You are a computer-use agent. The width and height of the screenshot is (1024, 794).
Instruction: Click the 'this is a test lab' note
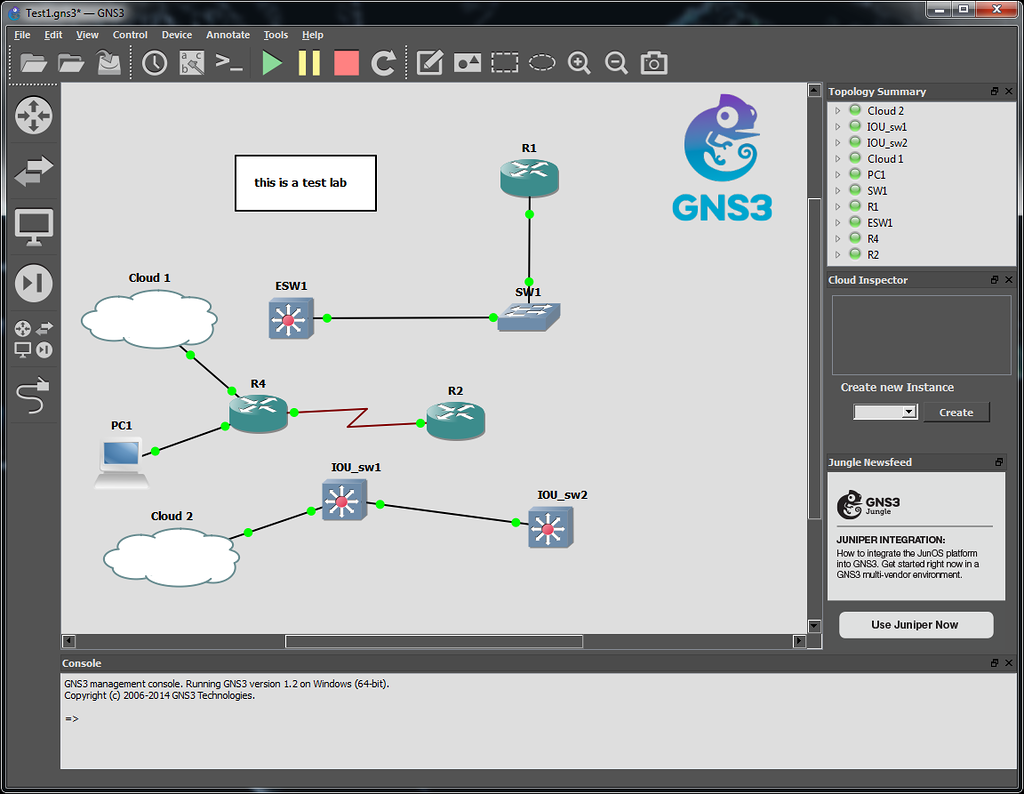click(305, 183)
